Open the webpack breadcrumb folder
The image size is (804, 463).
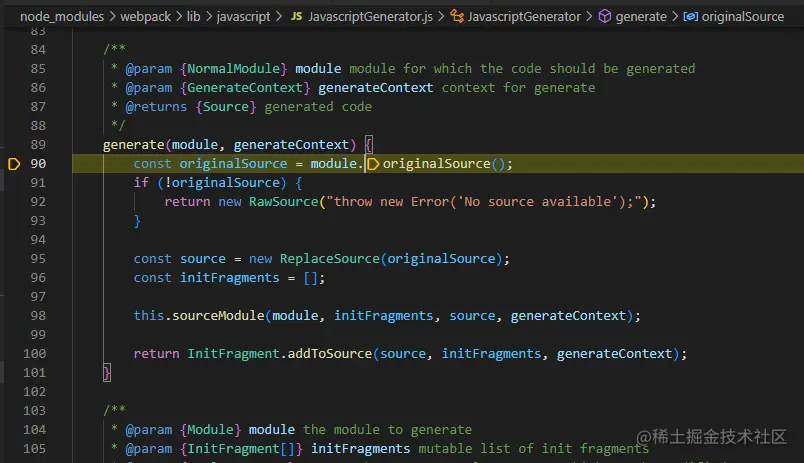tap(145, 16)
